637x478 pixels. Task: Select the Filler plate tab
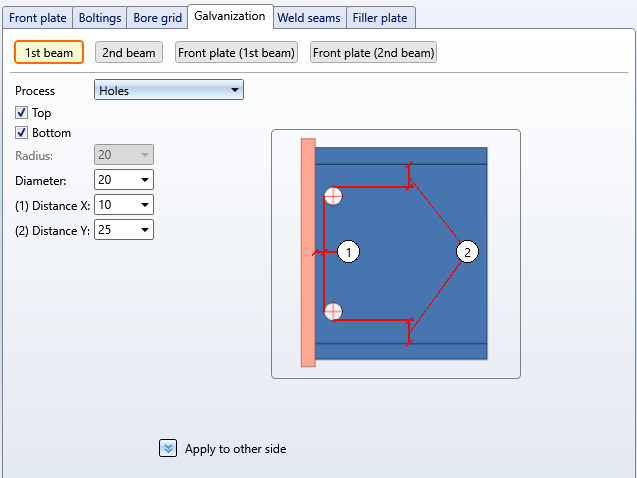(380, 18)
